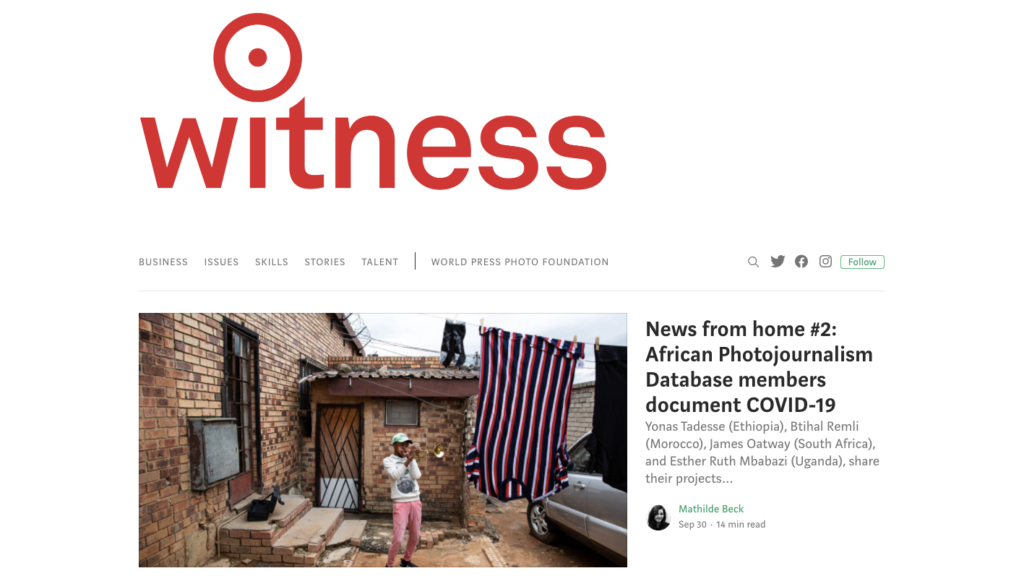Select Mathilde Beck's round avatar photo
Viewport: 1024px width, 576px height.
(658, 517)
